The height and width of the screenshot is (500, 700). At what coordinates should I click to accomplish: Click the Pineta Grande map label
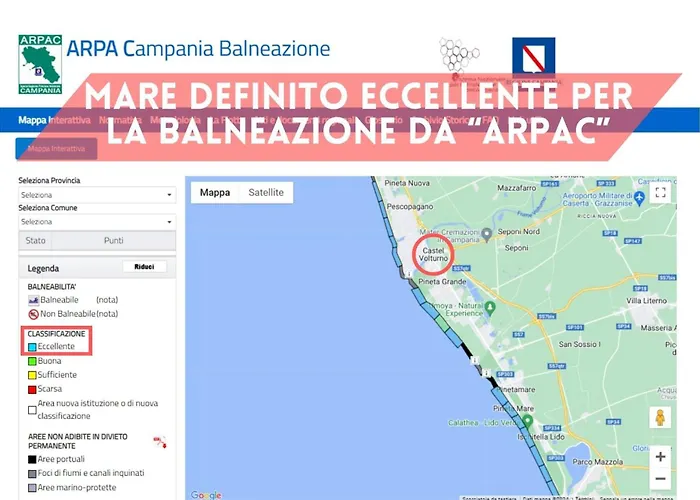point(442,282)
